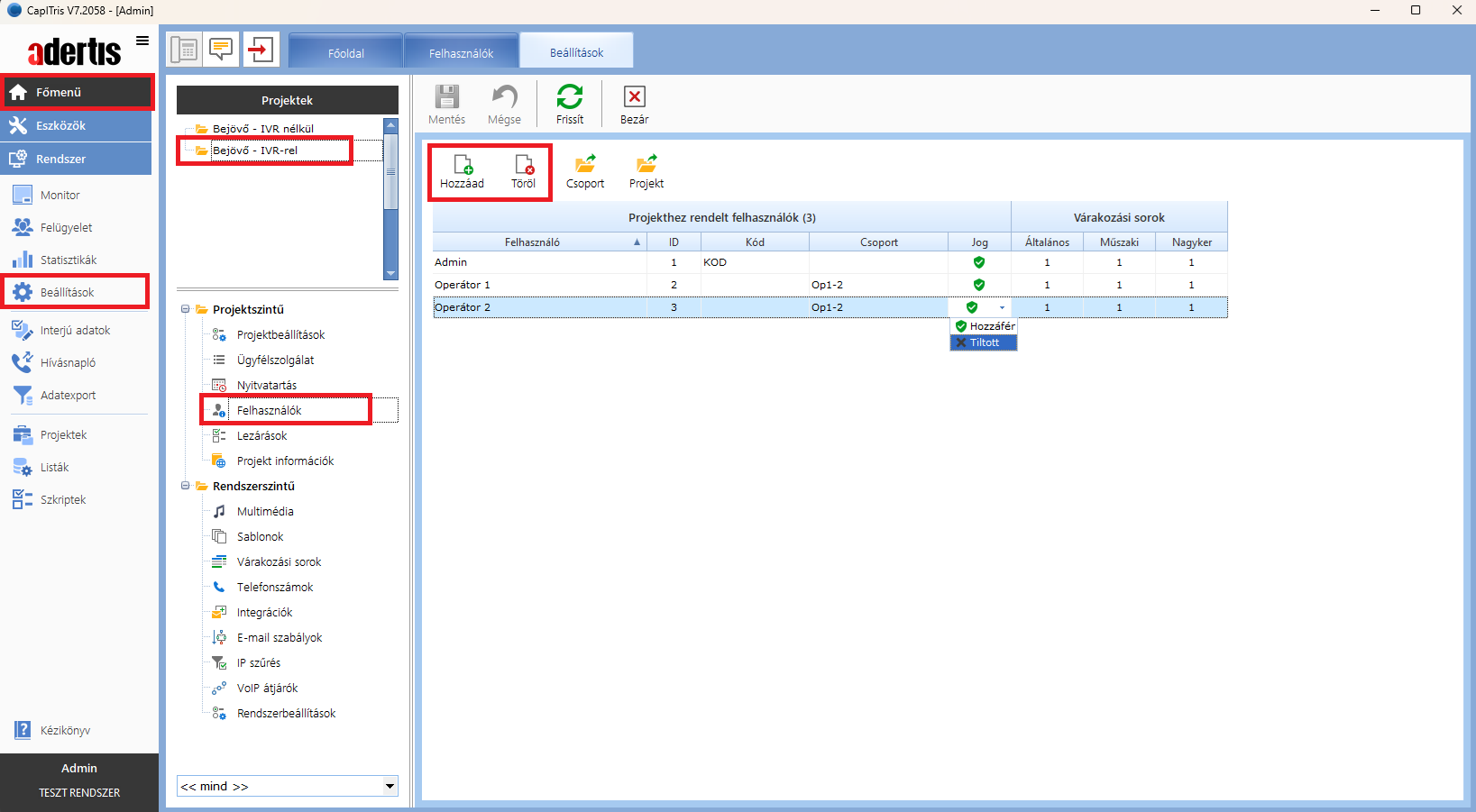Viewport: 1476px width, 812px height.
Task: Switch to the Felhasználók tab
Action: [x=461, y=53]
